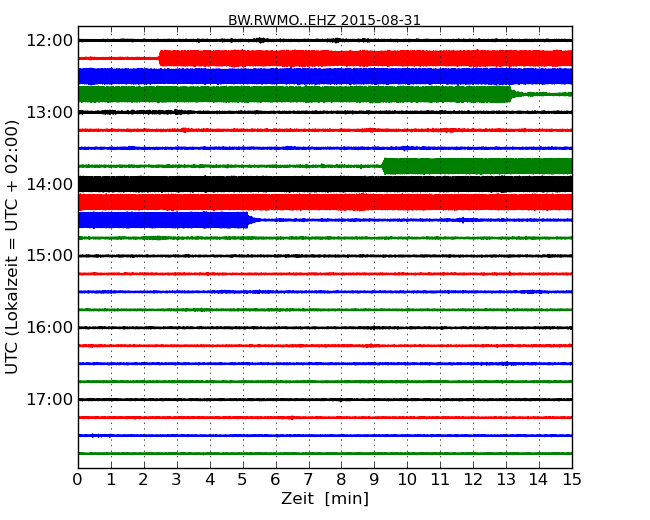
Task: Click x-axis tick label 15
Action: tap(572, 480)
